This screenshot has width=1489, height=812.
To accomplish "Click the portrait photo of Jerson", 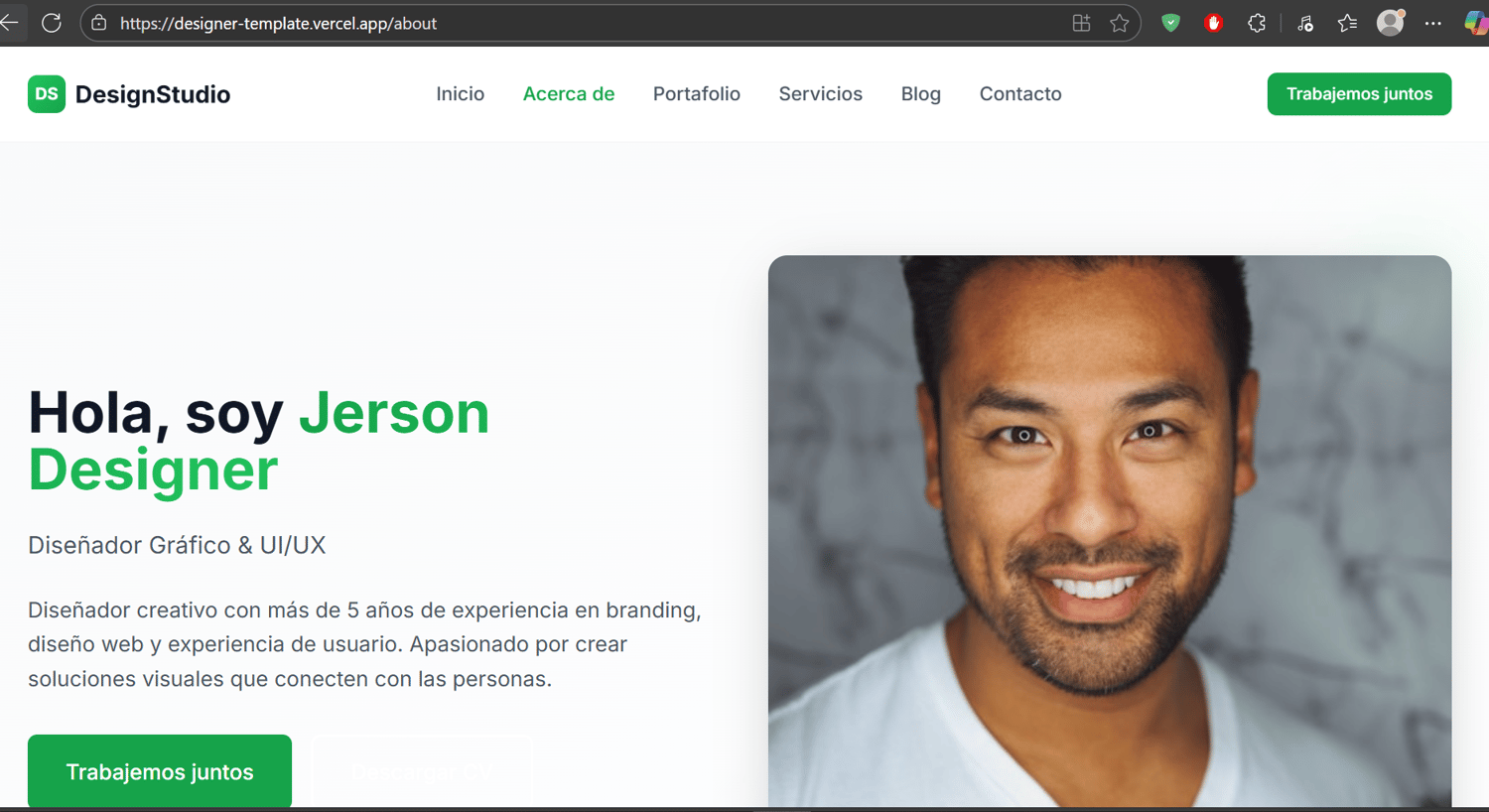I will (x=1110, y=531).
